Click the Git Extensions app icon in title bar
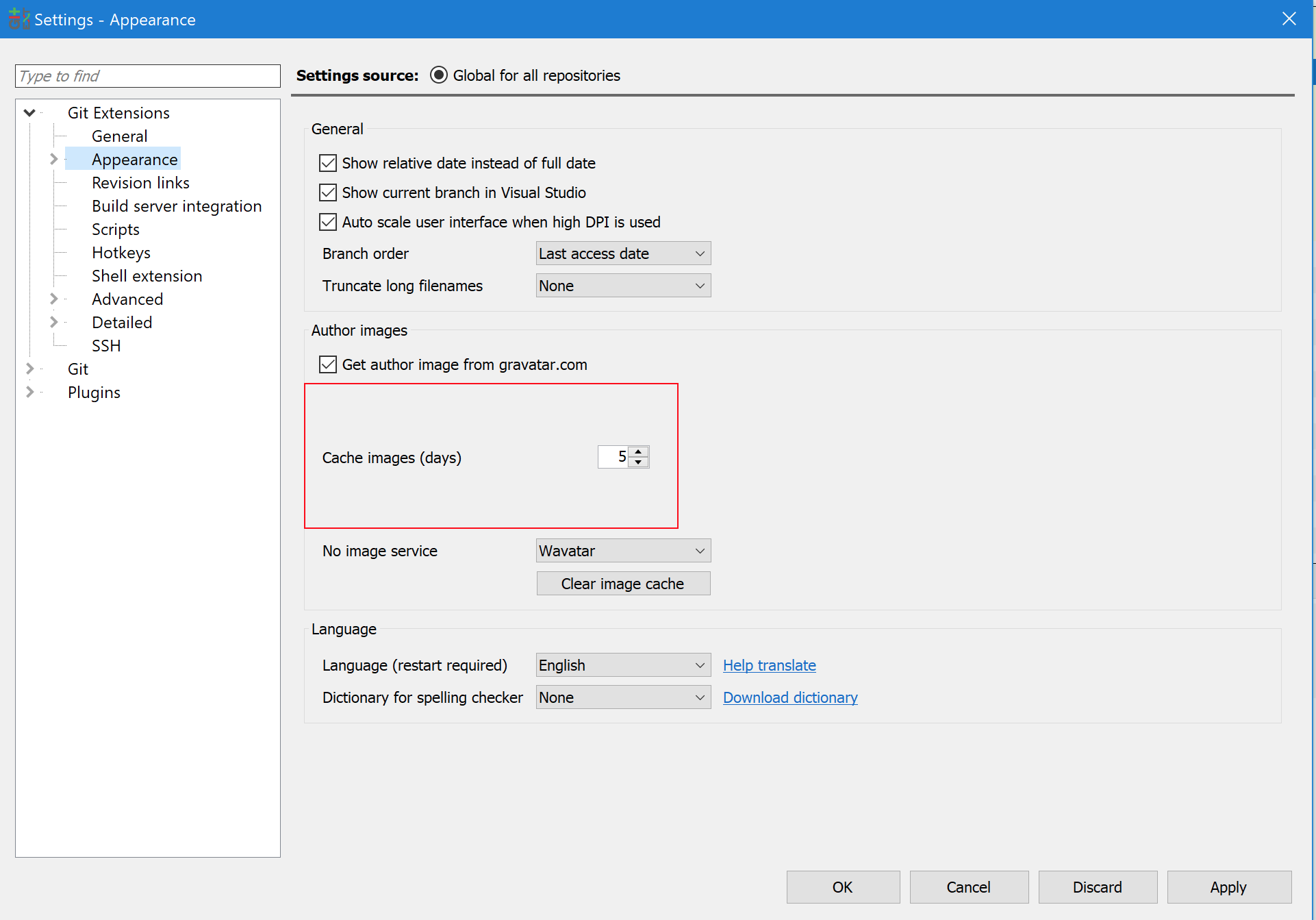The height and width of the screenshot is (920, 1316). 18,19
